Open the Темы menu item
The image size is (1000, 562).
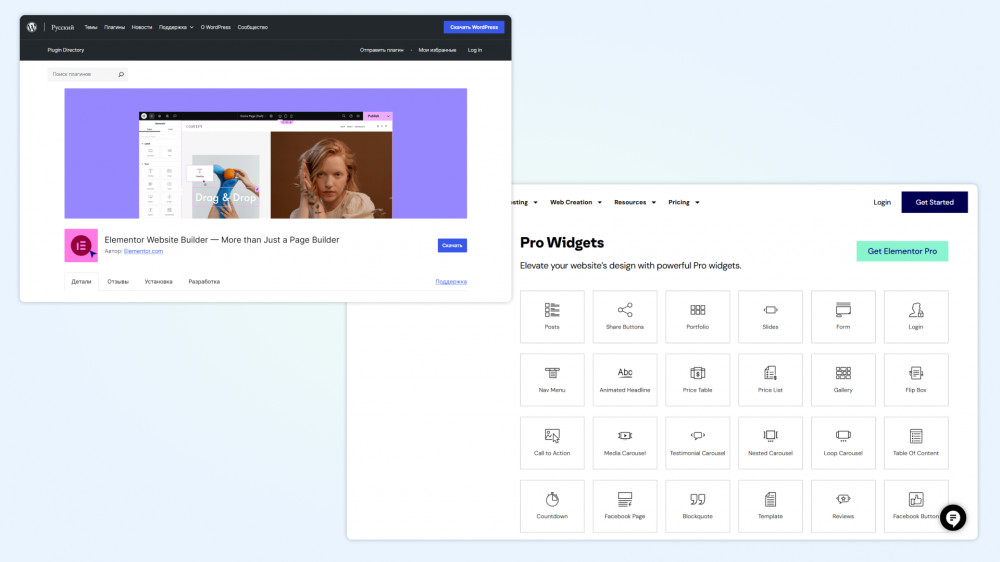pyautogui.click(x=91, y=27)
